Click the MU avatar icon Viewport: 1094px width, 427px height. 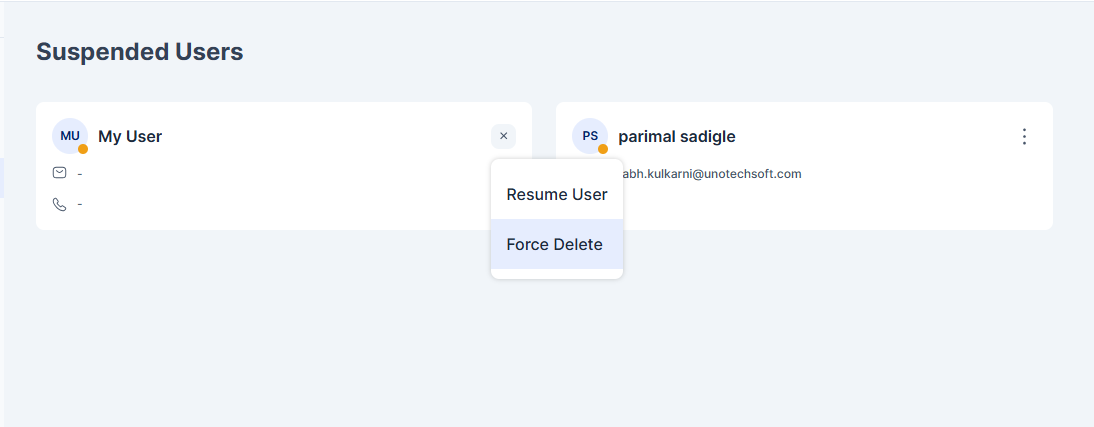click(x=70, y=136)
